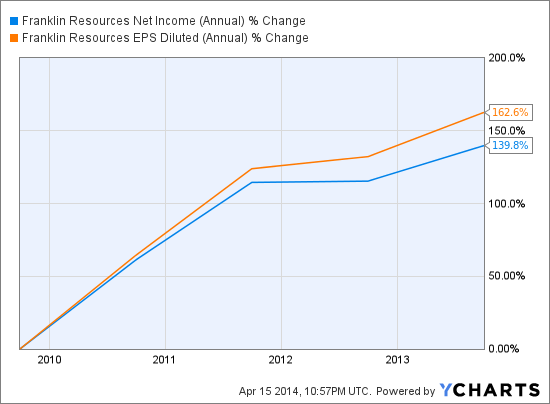Click the orange EPS Diluted legend swatch
This screenshot has height=404, width=550.
(x=14, y=38)
